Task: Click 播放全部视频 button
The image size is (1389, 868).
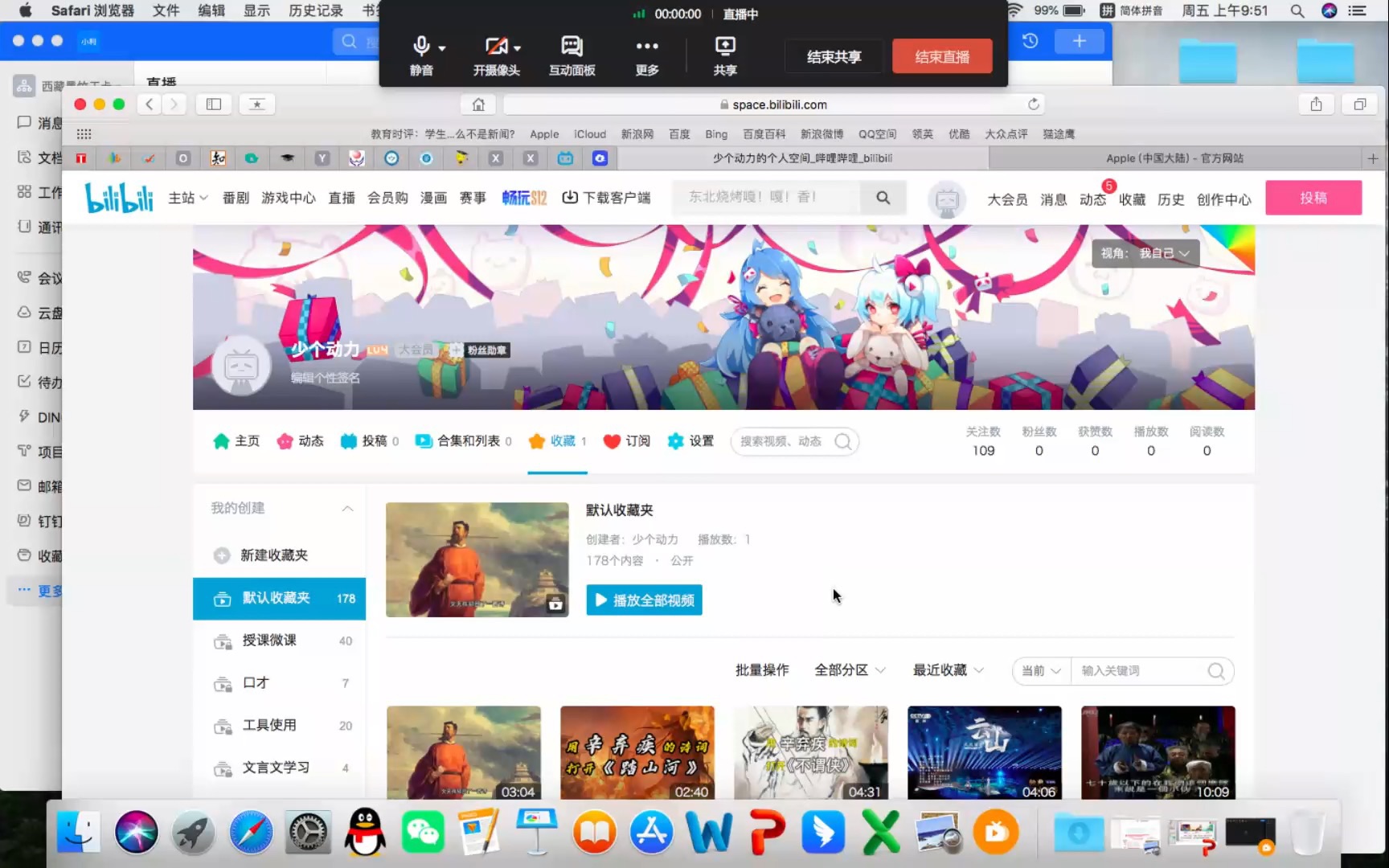Action: pyautogui.click(x=644, y=600)
